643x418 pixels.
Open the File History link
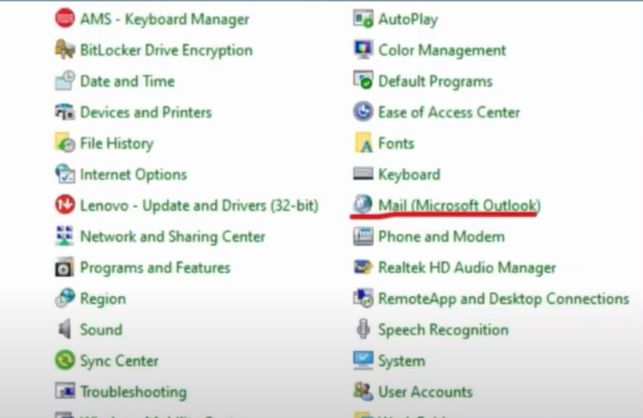[x=116, y=144]
